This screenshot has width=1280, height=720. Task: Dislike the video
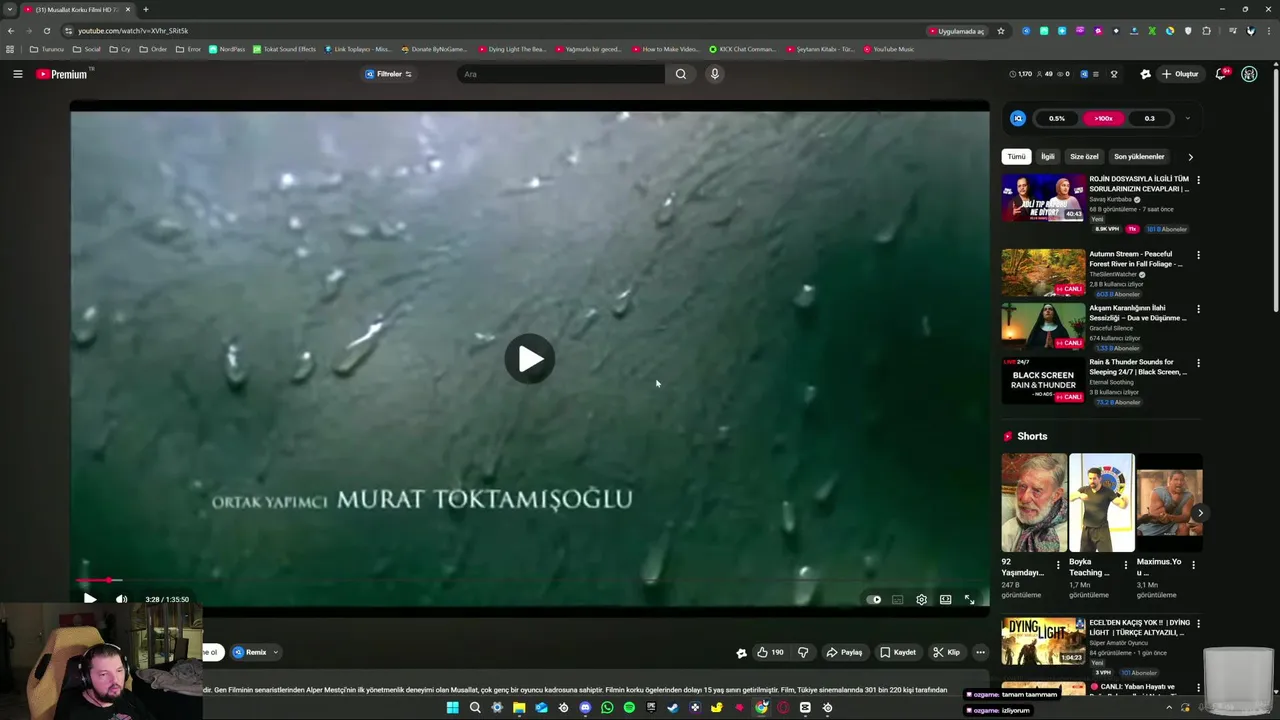coord(803,652)
